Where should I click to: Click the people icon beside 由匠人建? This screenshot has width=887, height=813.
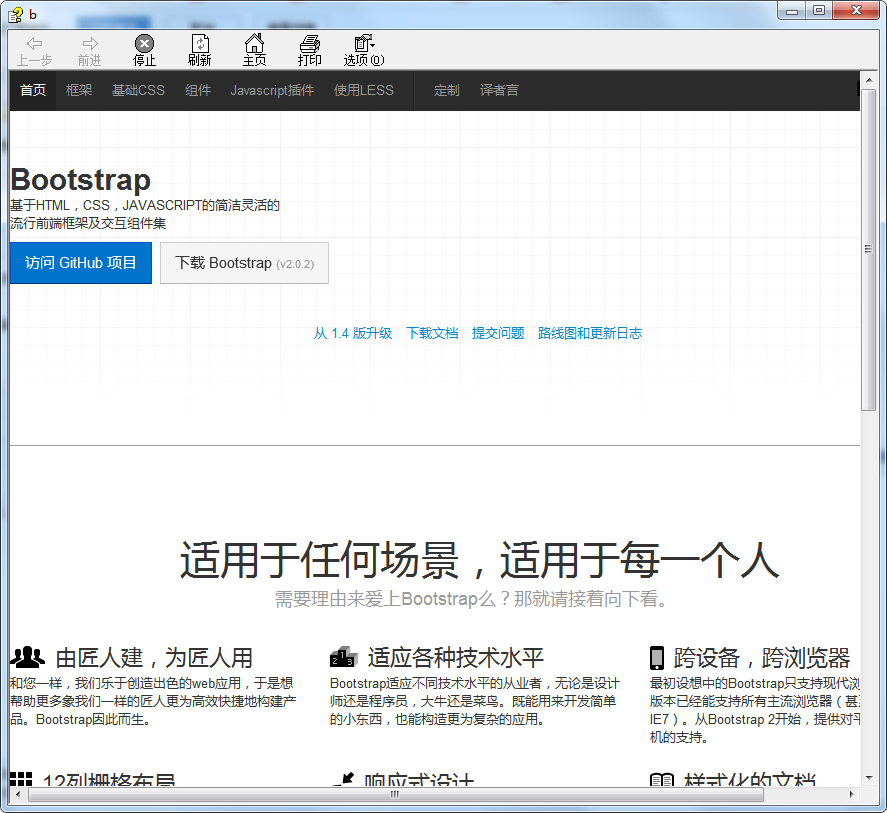(x=27, y=658)
